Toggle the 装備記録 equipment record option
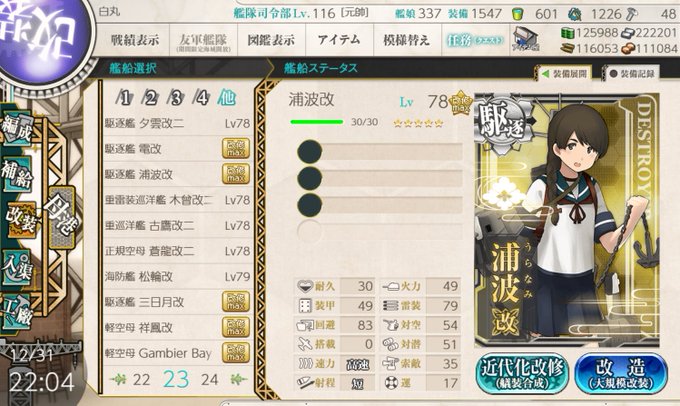680x406 pixels. (x=631, y=74)
